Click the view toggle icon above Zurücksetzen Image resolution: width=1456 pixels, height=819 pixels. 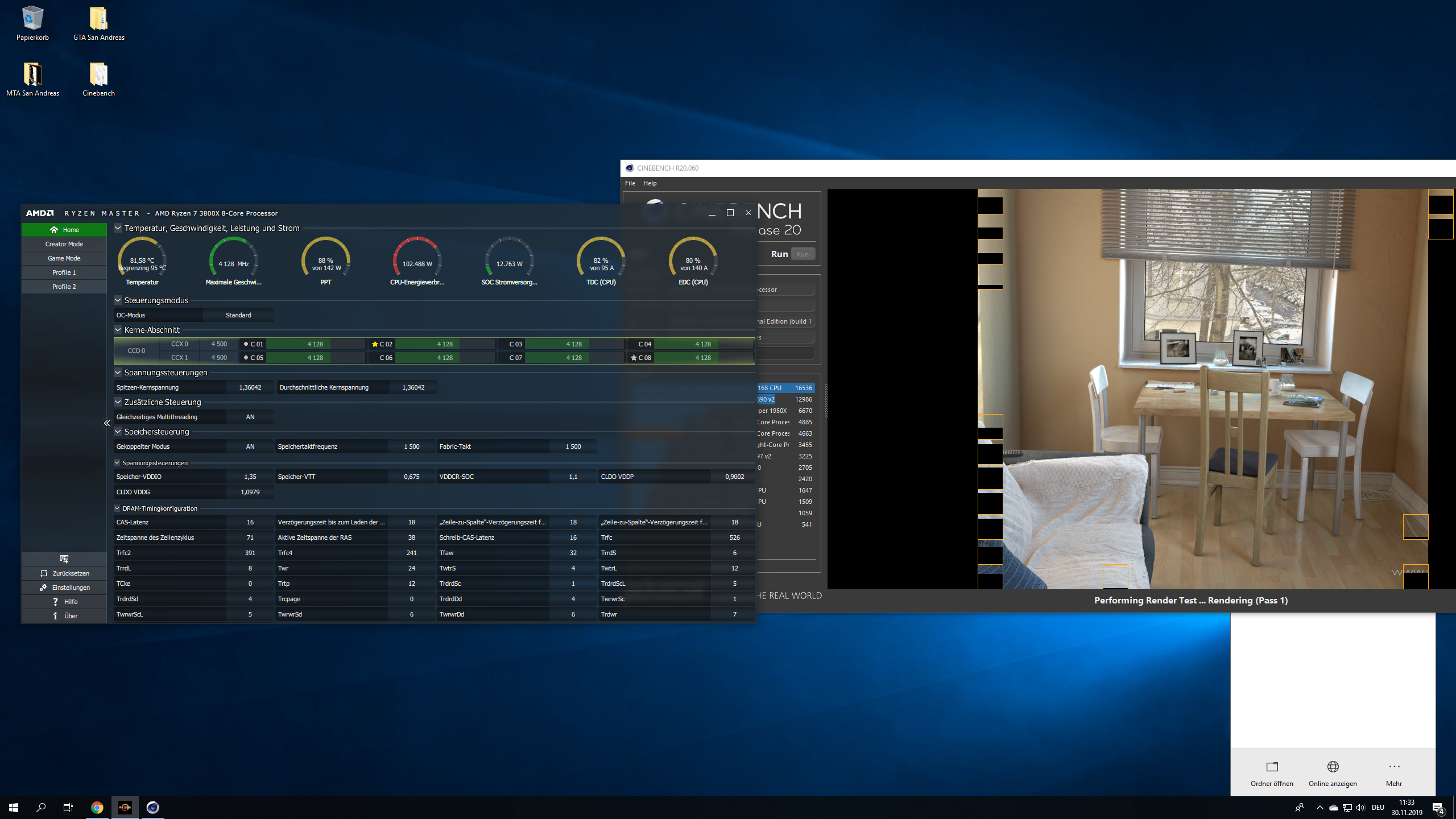64,559
